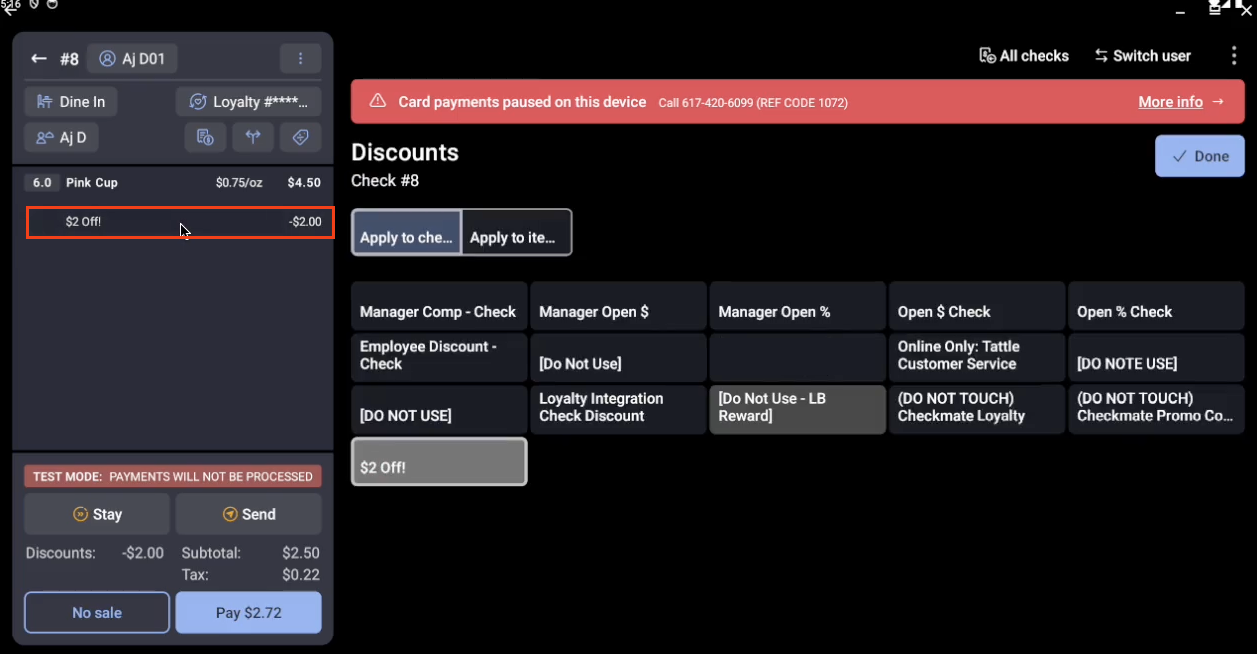The height and width of the screenshot is (654, 1257).
Task: Click the Discounts heading
Action: click(x=405, y=153)
